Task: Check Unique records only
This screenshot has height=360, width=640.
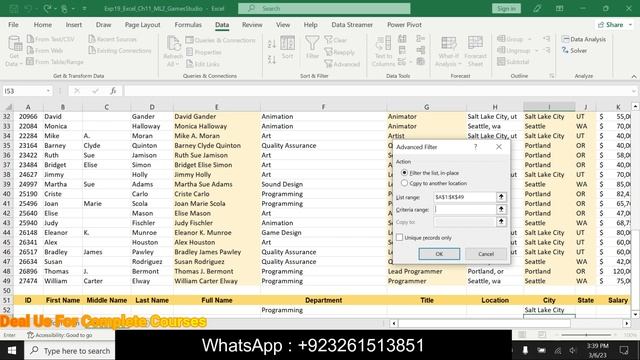Action: tap(399, 237)
